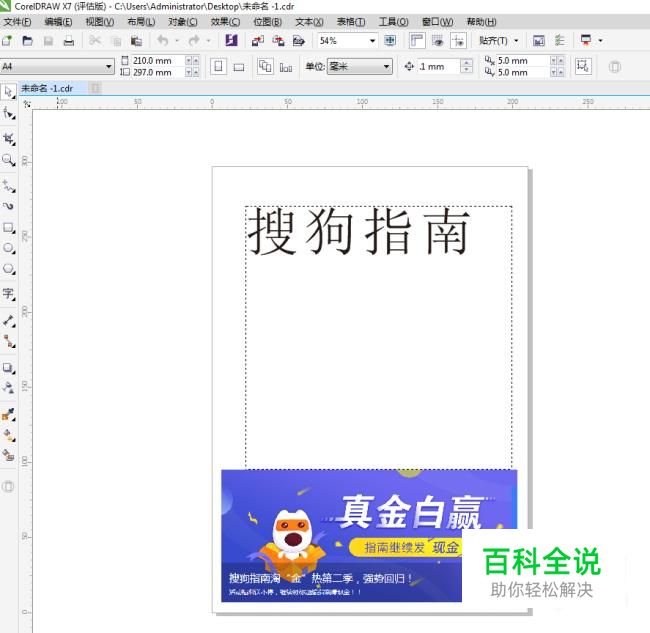Viewport: 650px width, 633px height.
Task: Select the Drop Shadow tool
Action: pos(8,368)
